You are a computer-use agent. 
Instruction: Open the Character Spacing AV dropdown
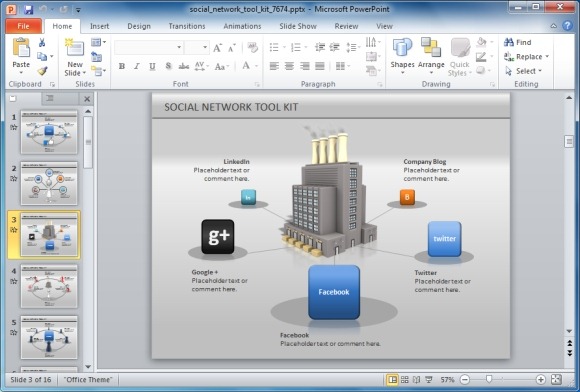[202, 66]
